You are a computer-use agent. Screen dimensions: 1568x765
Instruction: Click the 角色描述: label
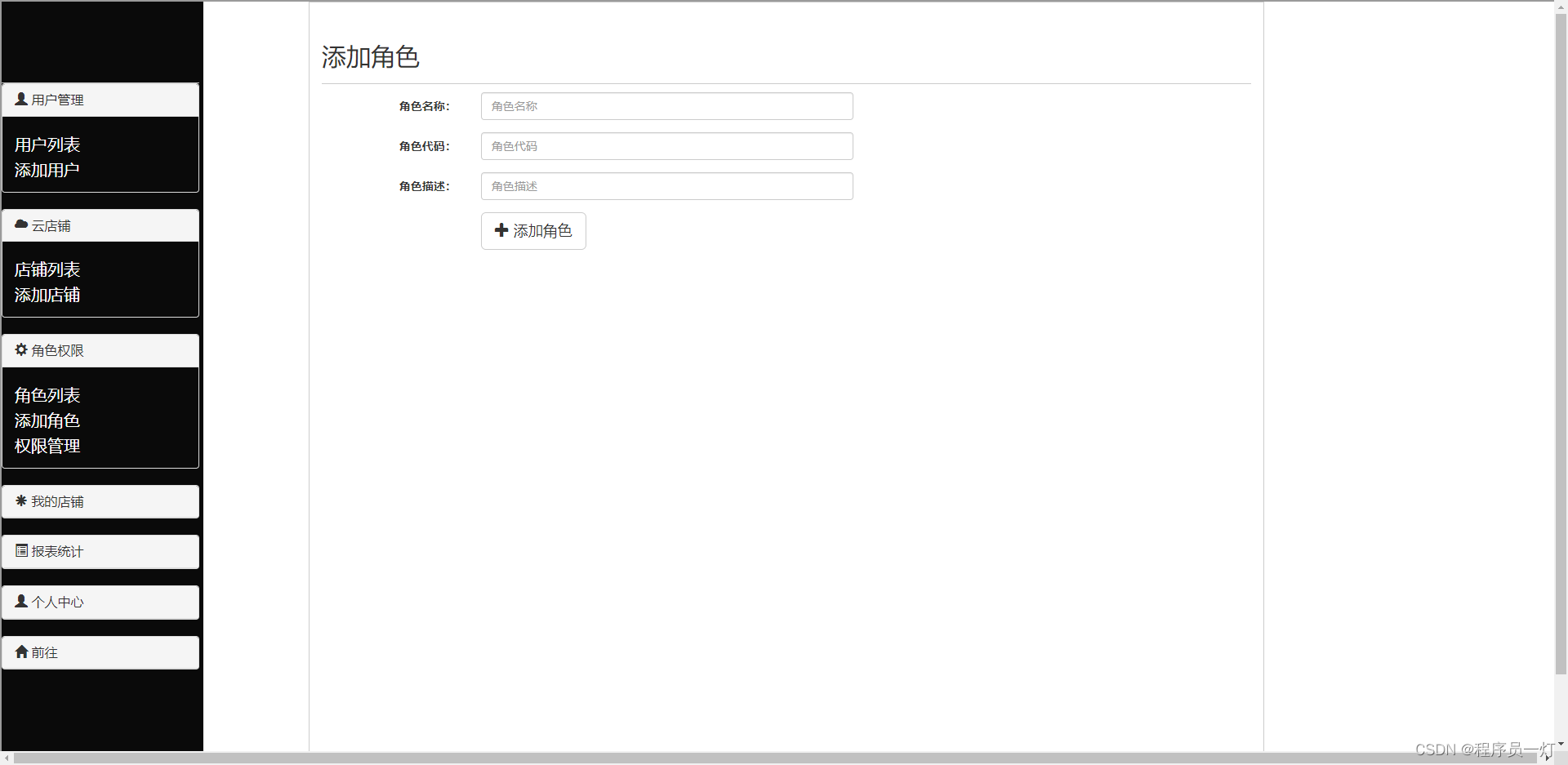425,186
